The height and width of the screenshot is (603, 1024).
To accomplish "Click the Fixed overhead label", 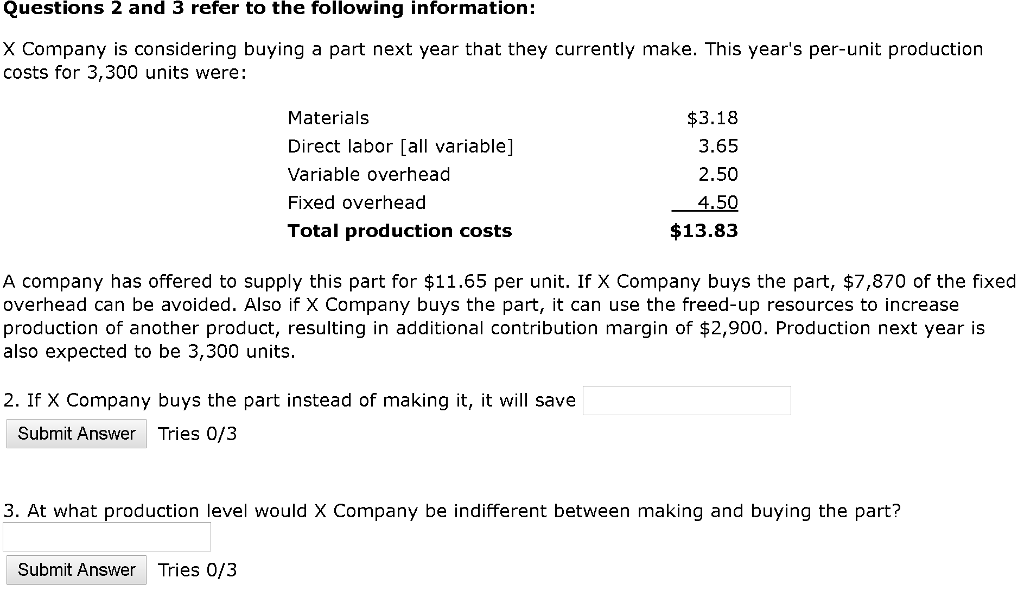I will click(356, 202).
